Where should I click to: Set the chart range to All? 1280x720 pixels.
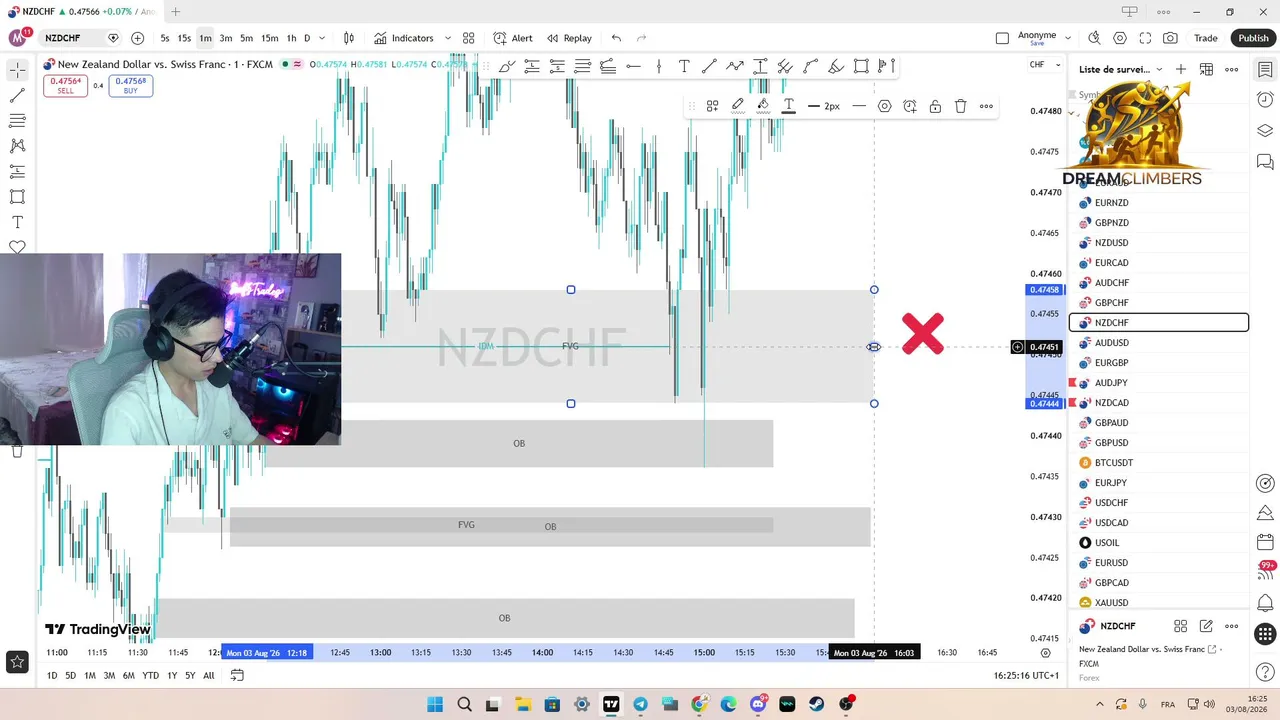[208, 676]
